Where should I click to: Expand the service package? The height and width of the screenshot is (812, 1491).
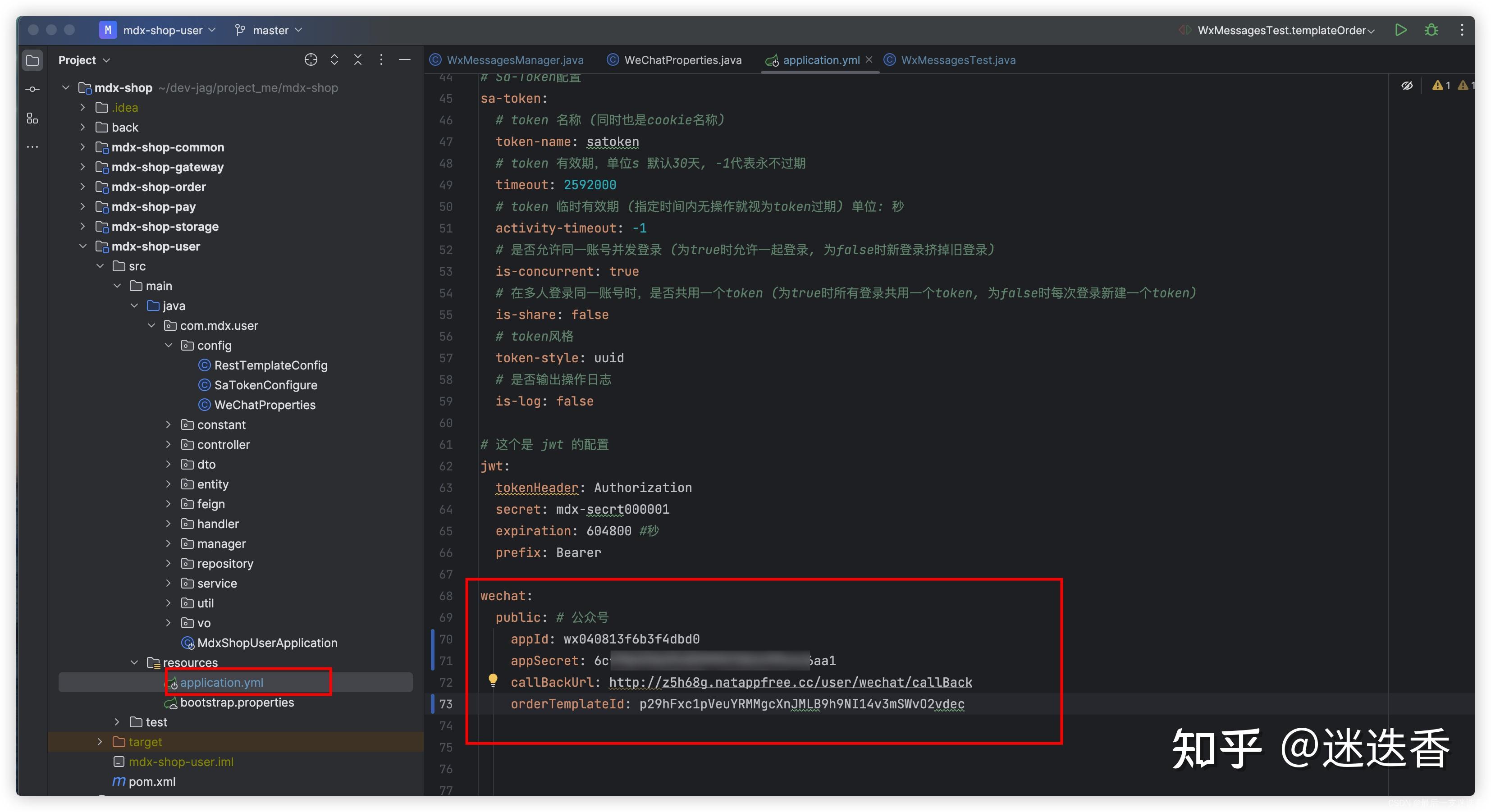[169, 584]
